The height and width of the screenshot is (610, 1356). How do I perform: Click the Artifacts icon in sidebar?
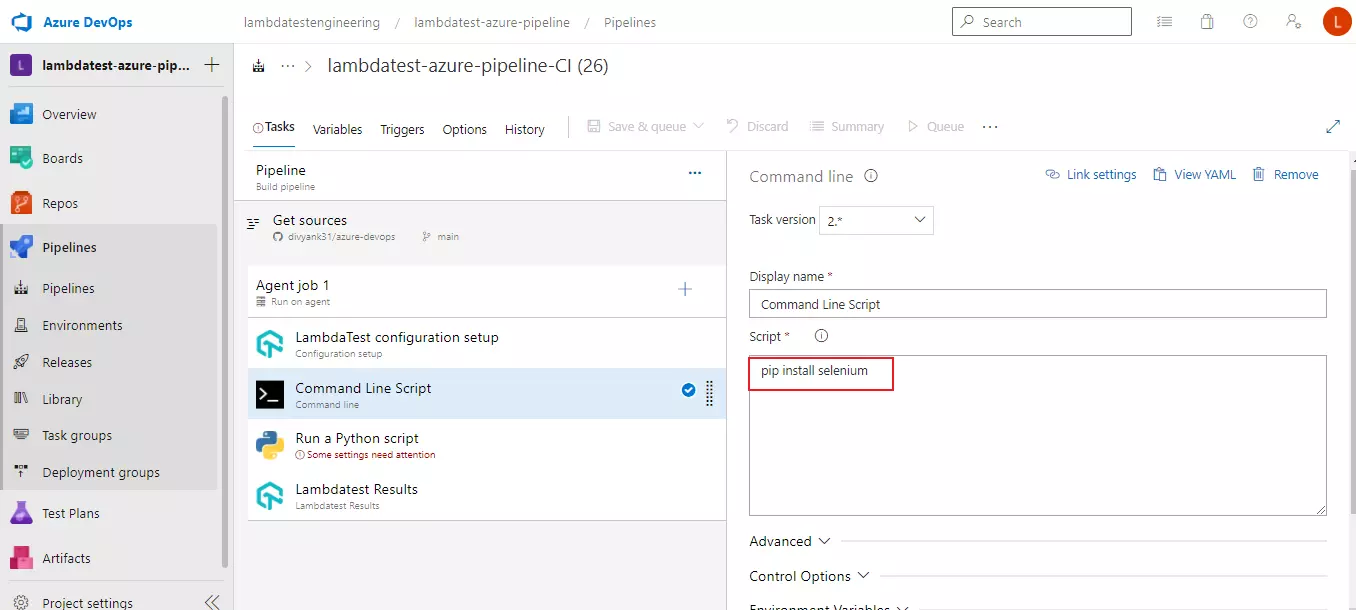[x=22, y=558]
